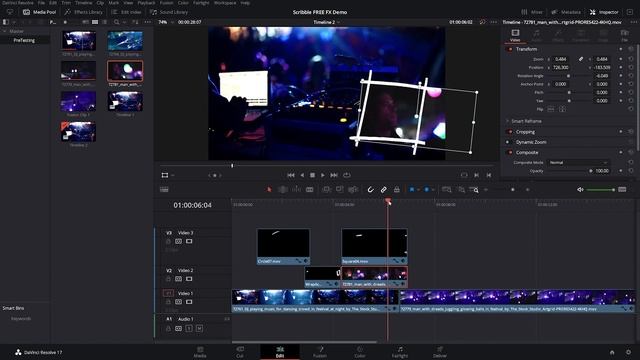Click the Mark Out icon below viewer

point(489,175)
